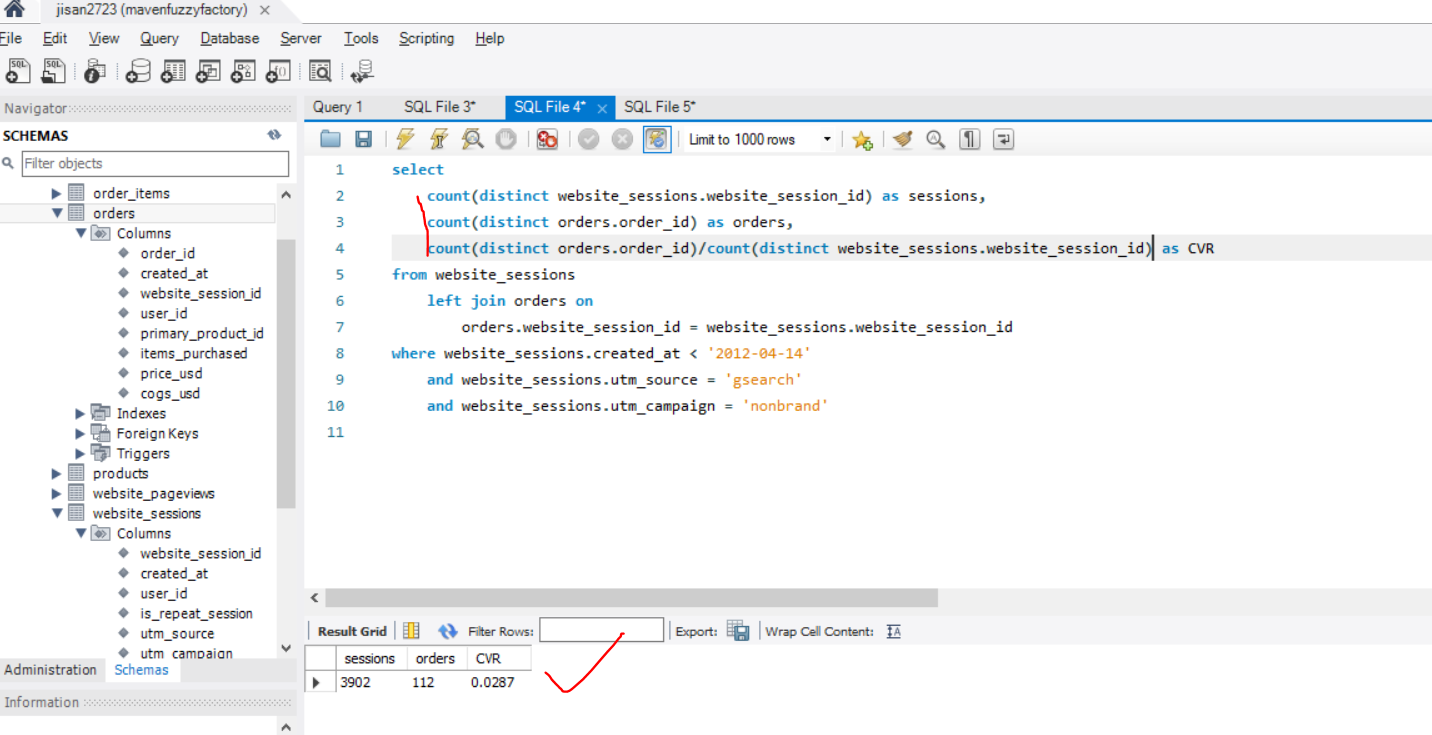The image size is (1432, 735).
Task: Create a new stored procedure icon
Action: tap(243, 71)
